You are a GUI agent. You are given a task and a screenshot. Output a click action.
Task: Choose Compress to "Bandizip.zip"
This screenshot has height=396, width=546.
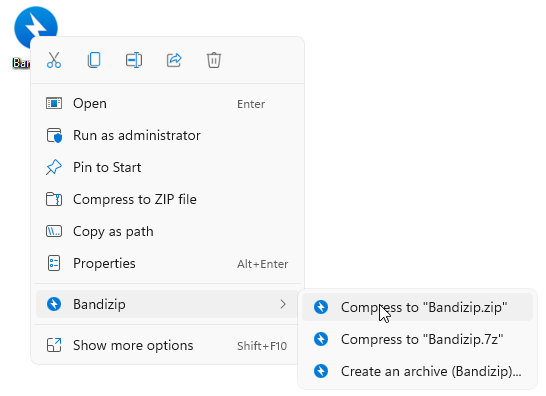[418, 307]
